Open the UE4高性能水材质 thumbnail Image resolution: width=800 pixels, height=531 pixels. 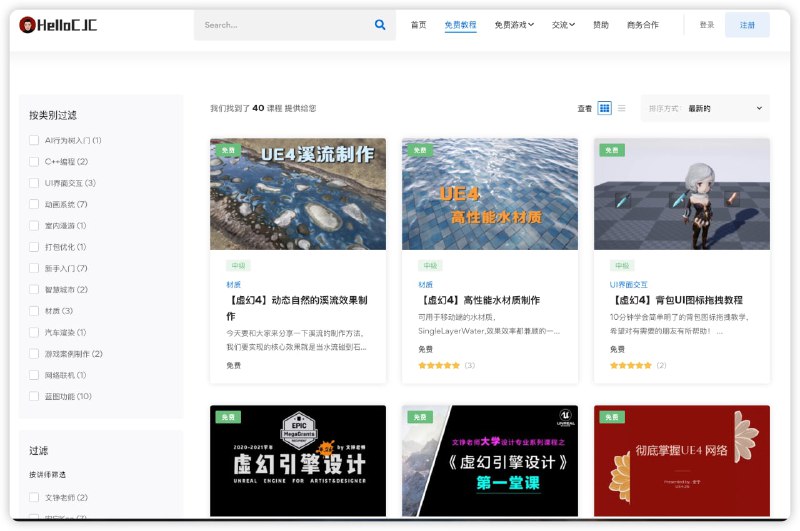[x=490, y=194]
